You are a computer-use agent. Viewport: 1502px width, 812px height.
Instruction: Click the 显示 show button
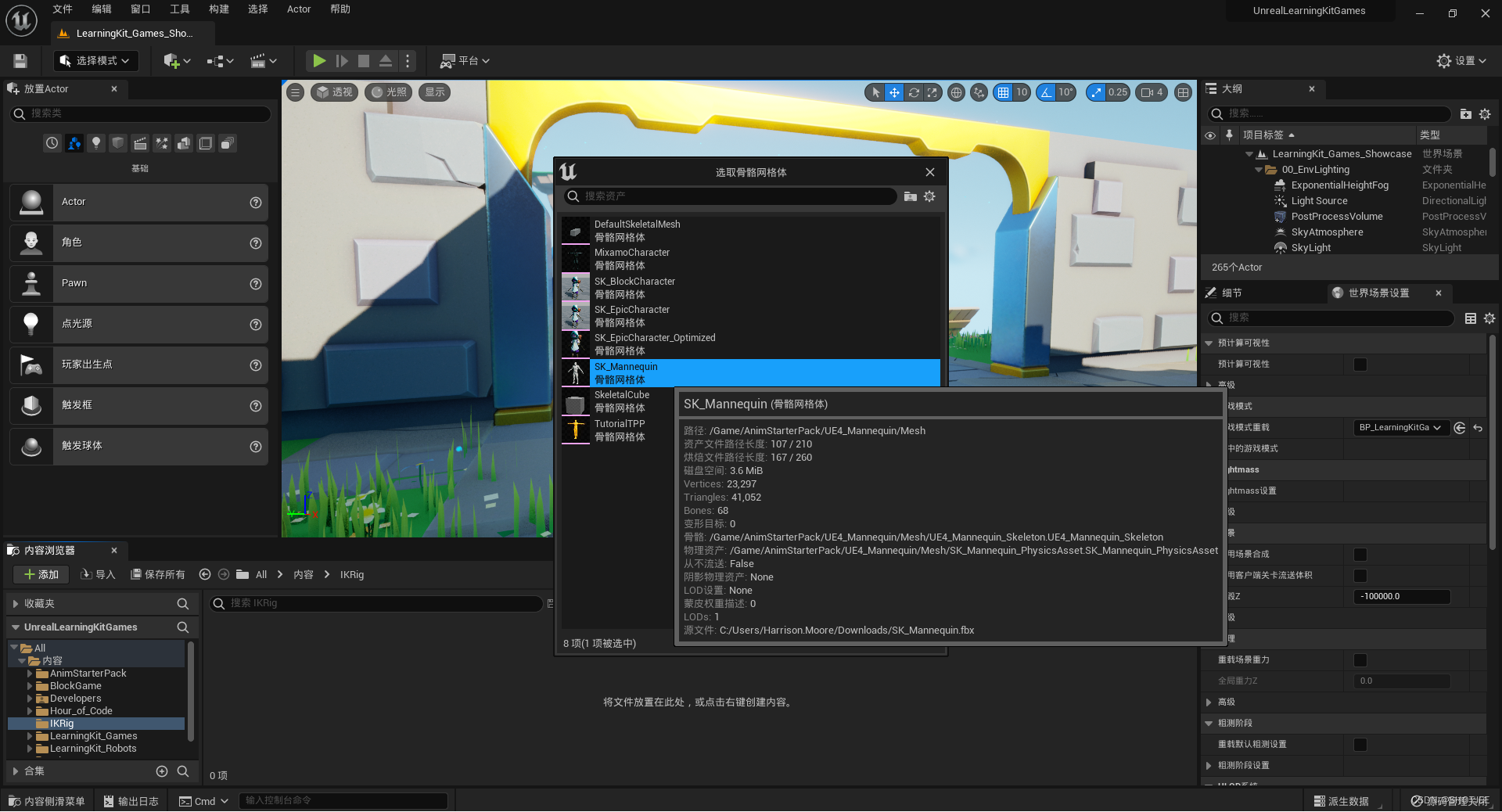[x=435, y=92]
